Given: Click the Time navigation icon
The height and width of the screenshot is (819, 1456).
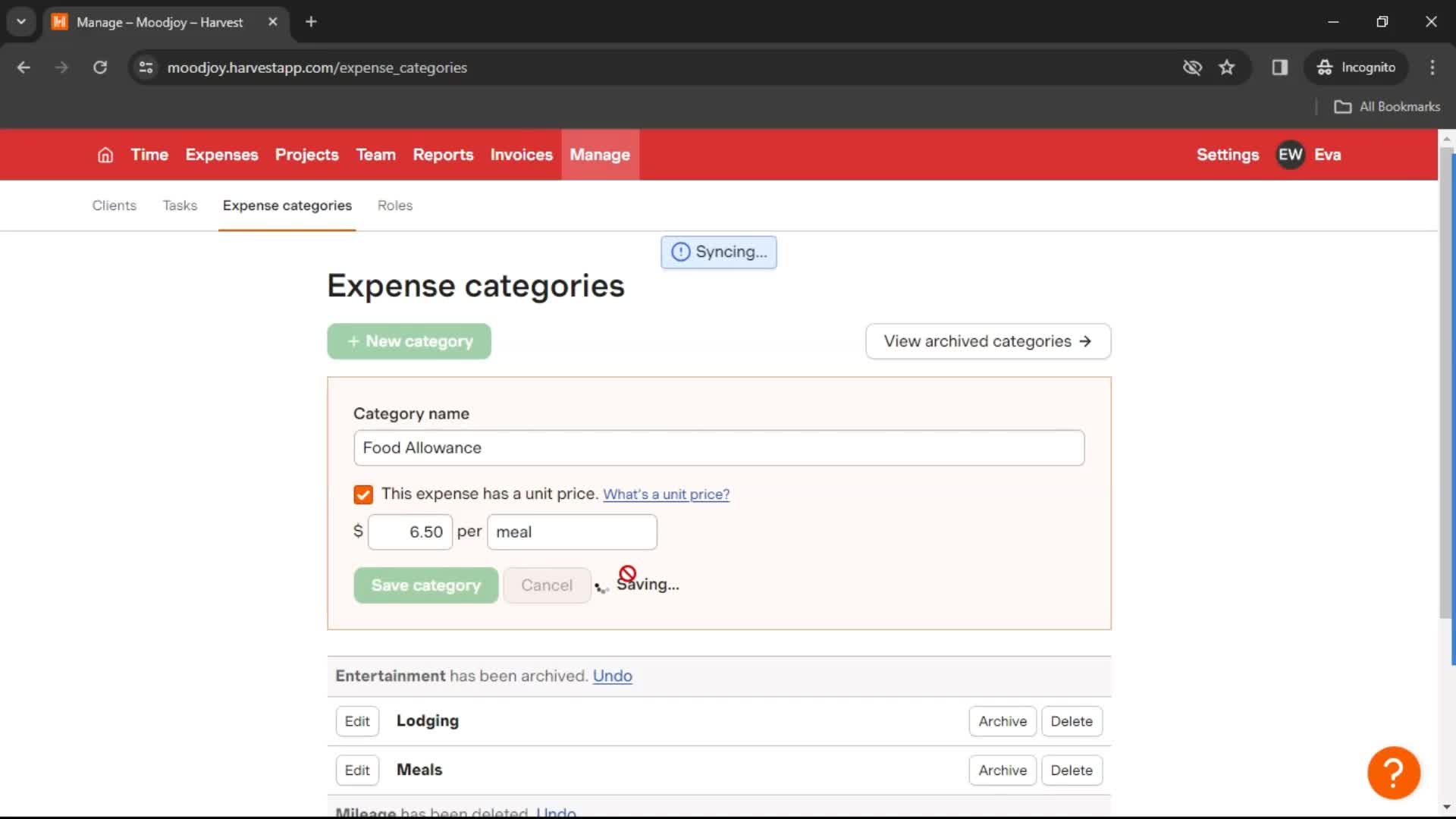Looking at the screenshot, I should 151,155.
